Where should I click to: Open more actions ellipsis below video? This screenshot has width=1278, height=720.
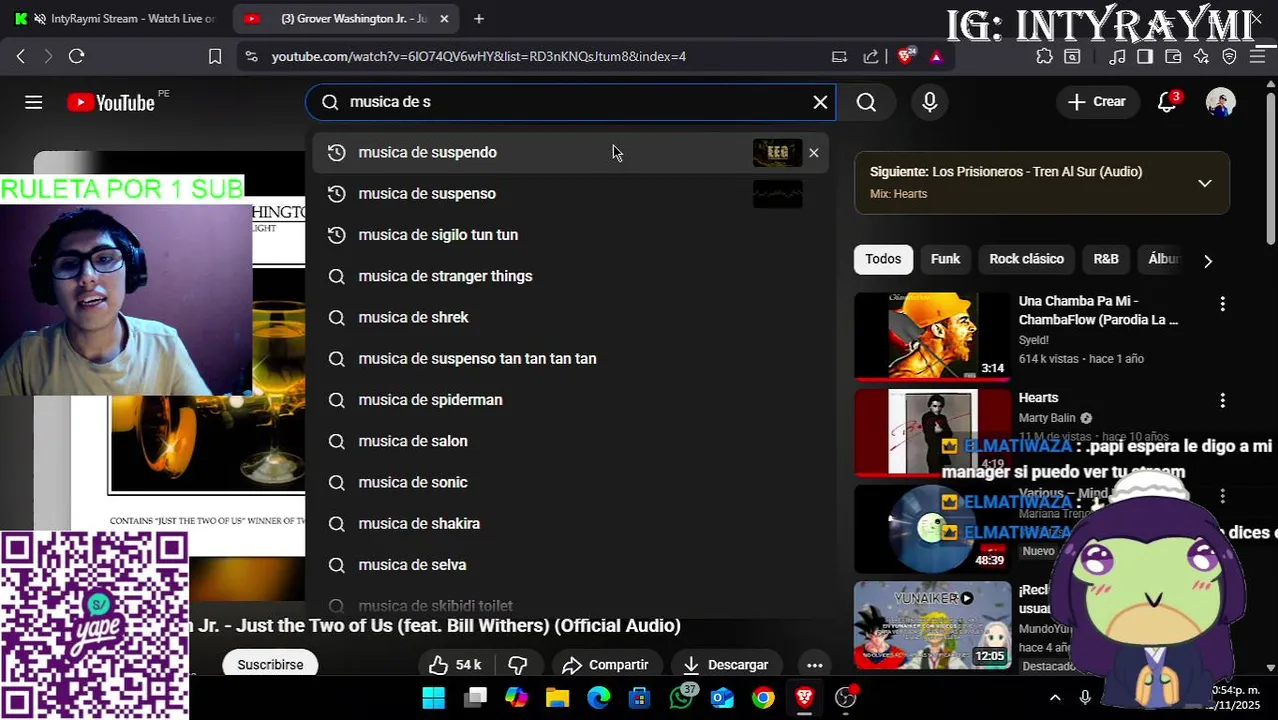coord(815,665)
